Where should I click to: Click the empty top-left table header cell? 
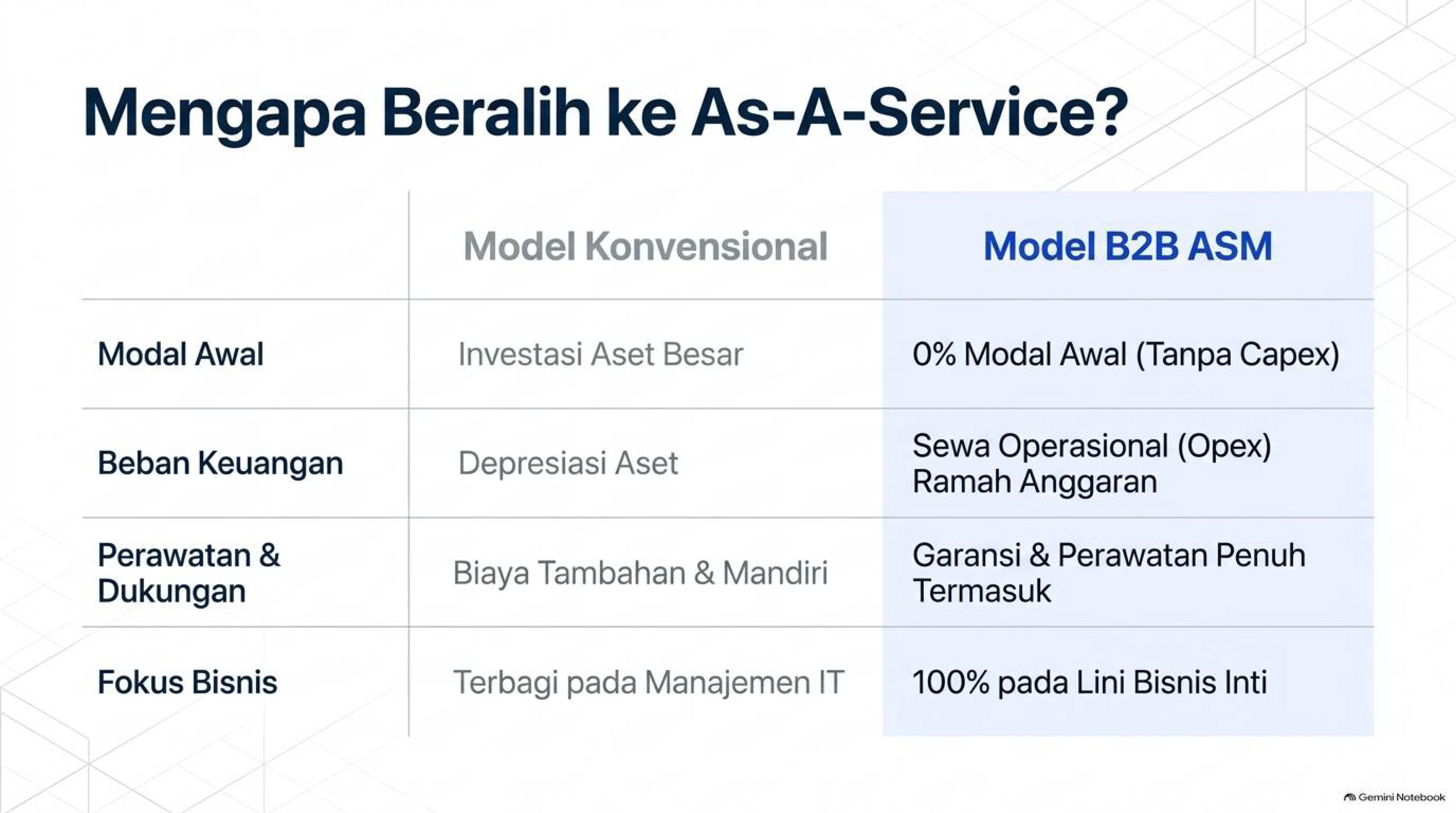(245, 245)
